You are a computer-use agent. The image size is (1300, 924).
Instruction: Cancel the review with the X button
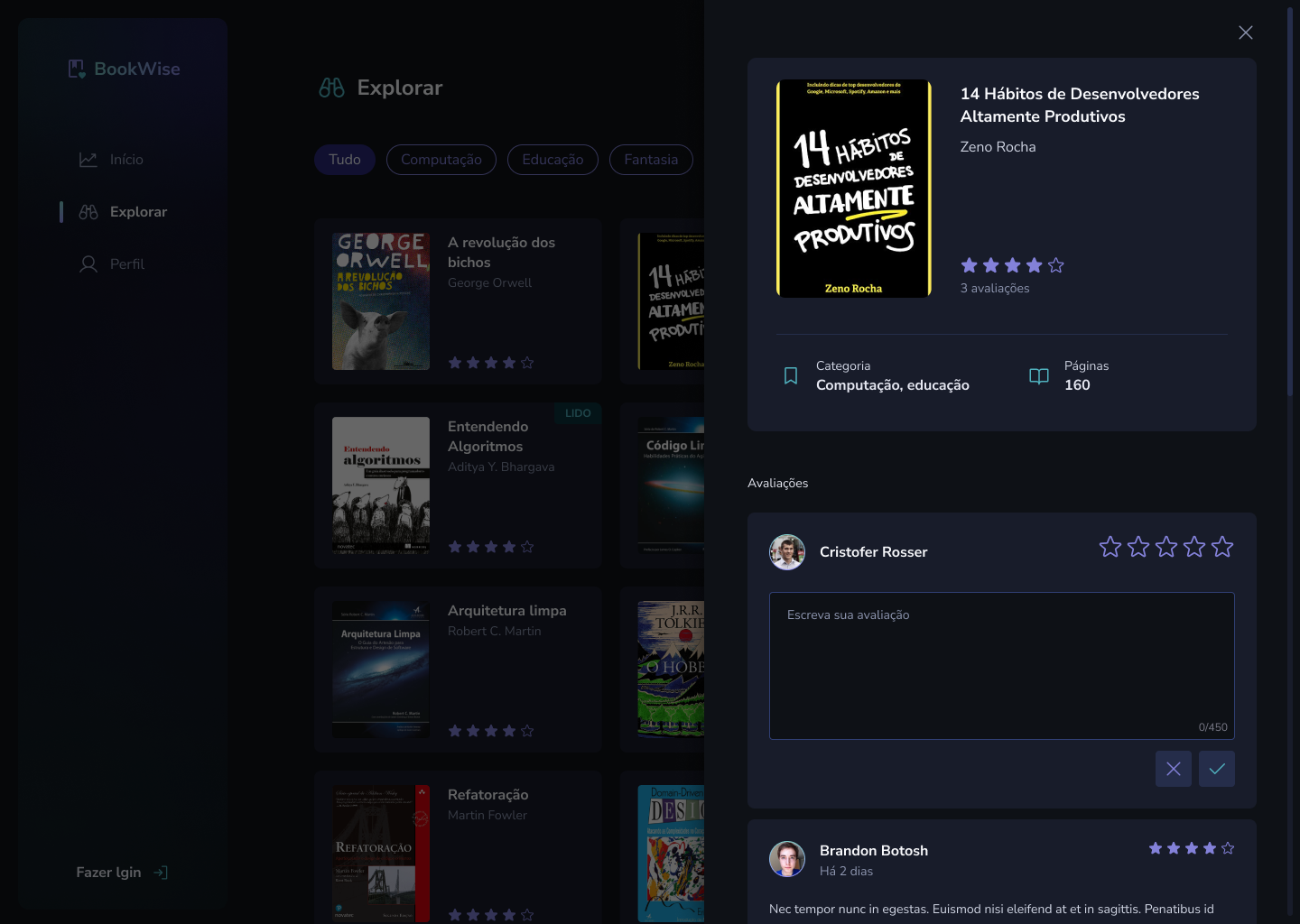tap(1174, 769)
